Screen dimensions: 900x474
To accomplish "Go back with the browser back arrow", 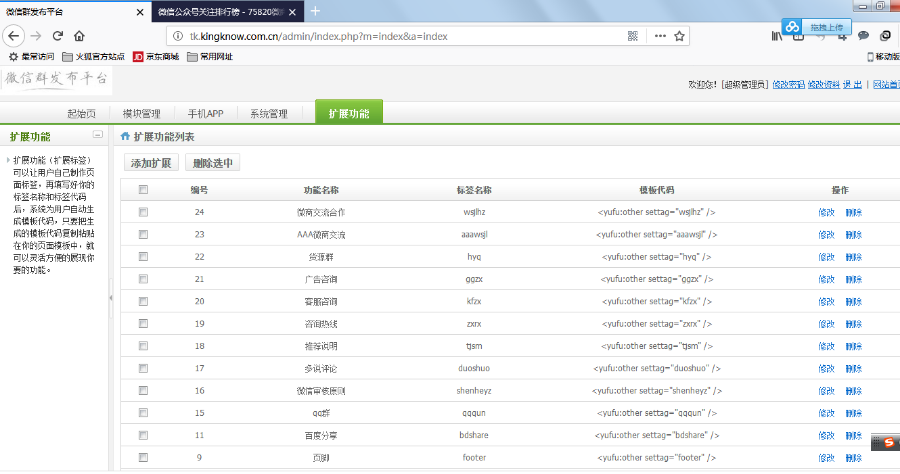I will click(14, 36).
